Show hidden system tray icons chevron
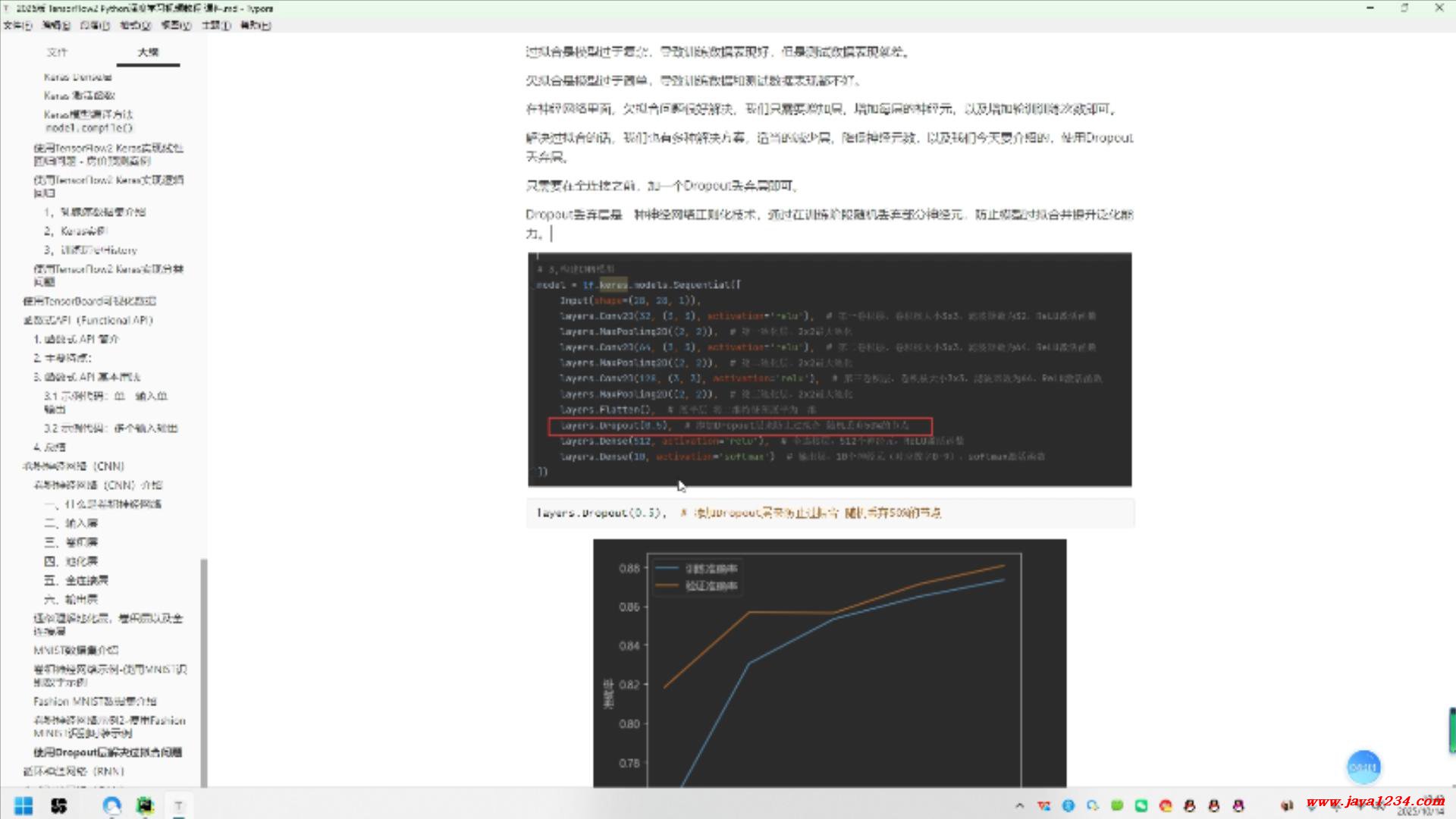1456x819 pixels. (x=1019, y=805)
